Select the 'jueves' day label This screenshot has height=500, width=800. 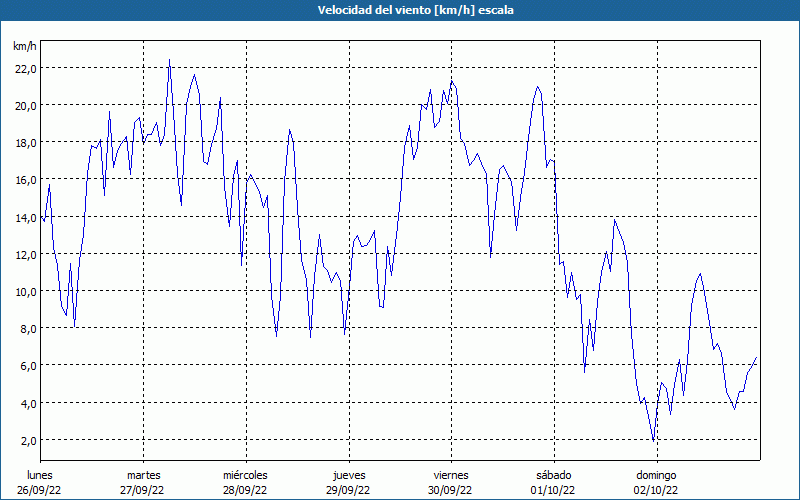pyautogui.click(x=349, y=475)
